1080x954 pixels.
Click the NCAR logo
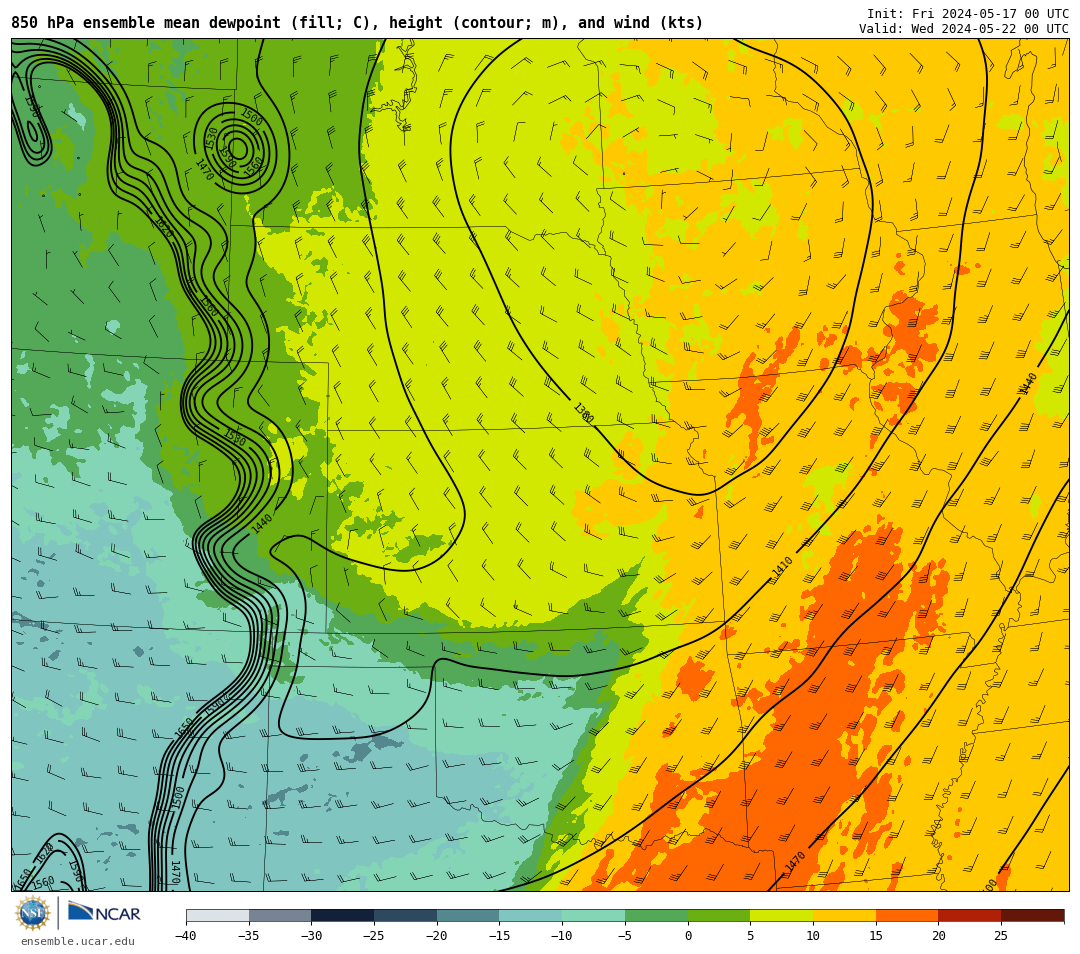point(104,913)
